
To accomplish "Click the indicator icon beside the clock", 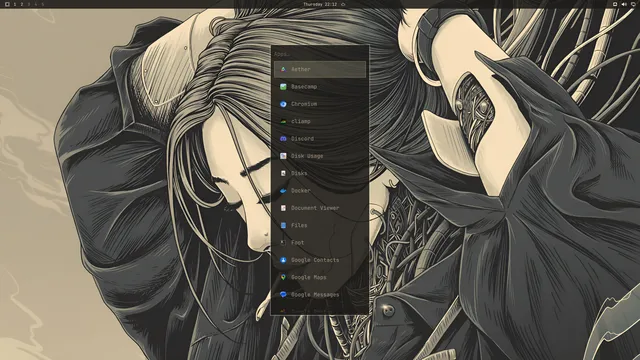I will 343,4.
